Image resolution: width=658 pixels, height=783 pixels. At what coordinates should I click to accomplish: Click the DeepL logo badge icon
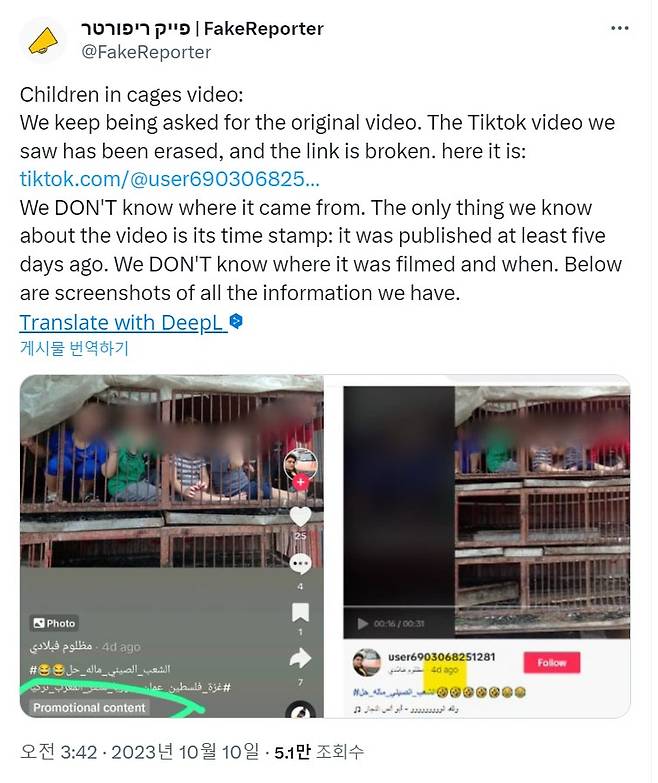(237, 321)
